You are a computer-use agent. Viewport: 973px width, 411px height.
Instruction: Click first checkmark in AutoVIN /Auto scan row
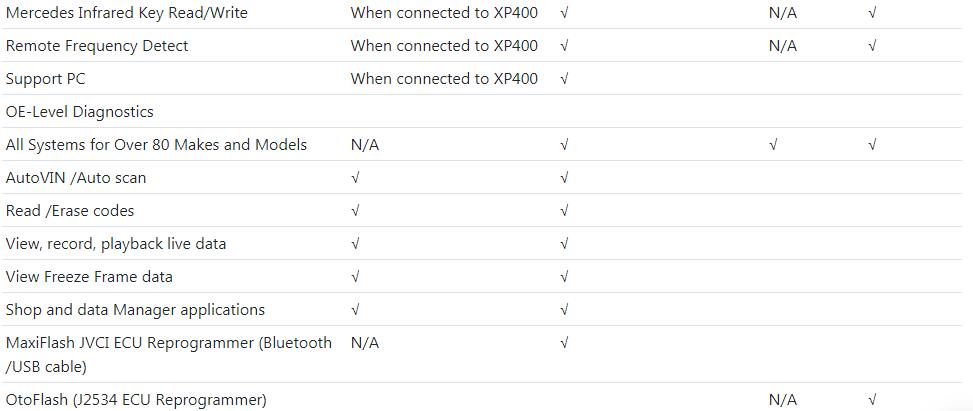[x=355, y=178]
